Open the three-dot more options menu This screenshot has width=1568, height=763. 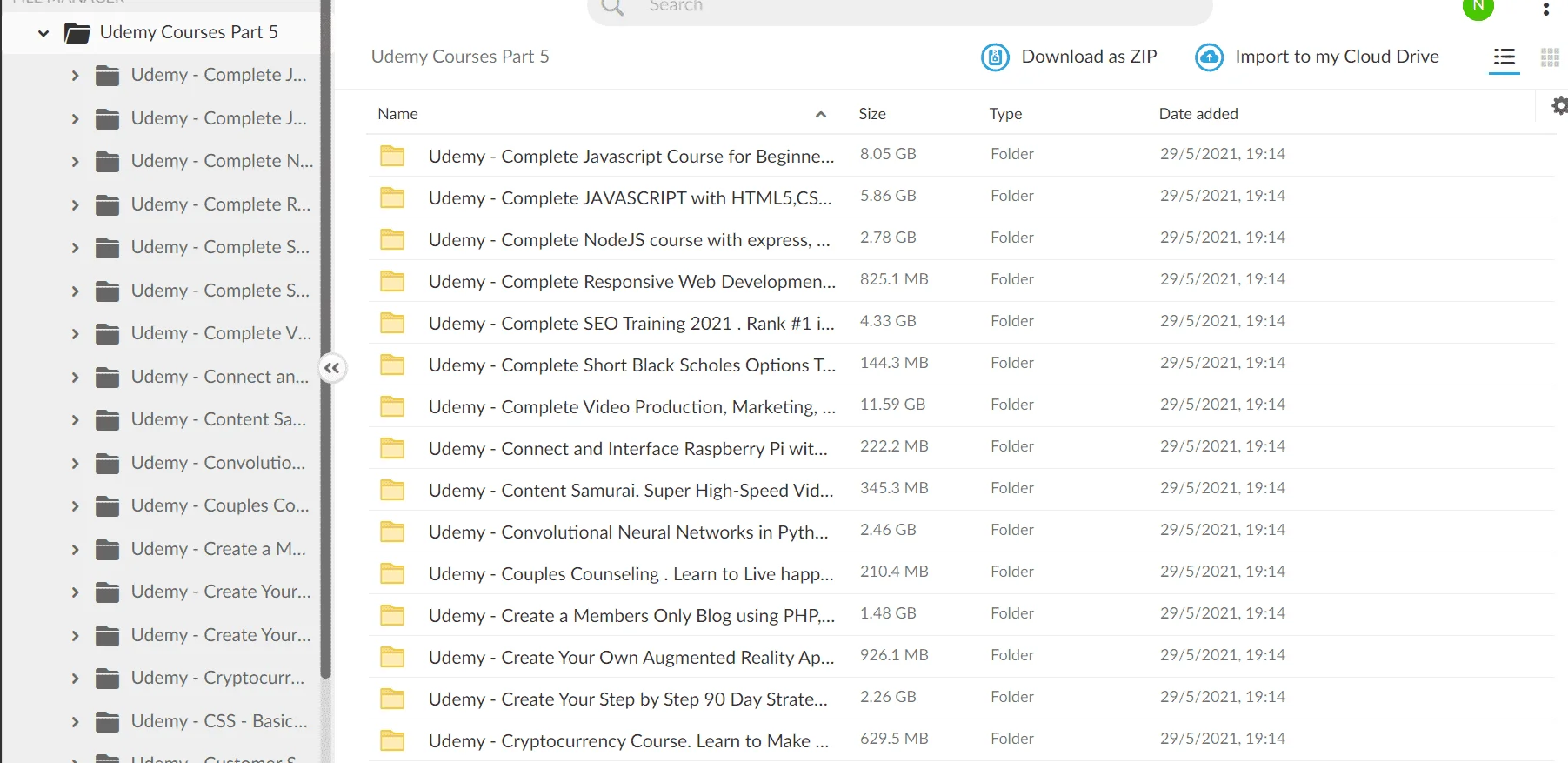(1545, 9)
